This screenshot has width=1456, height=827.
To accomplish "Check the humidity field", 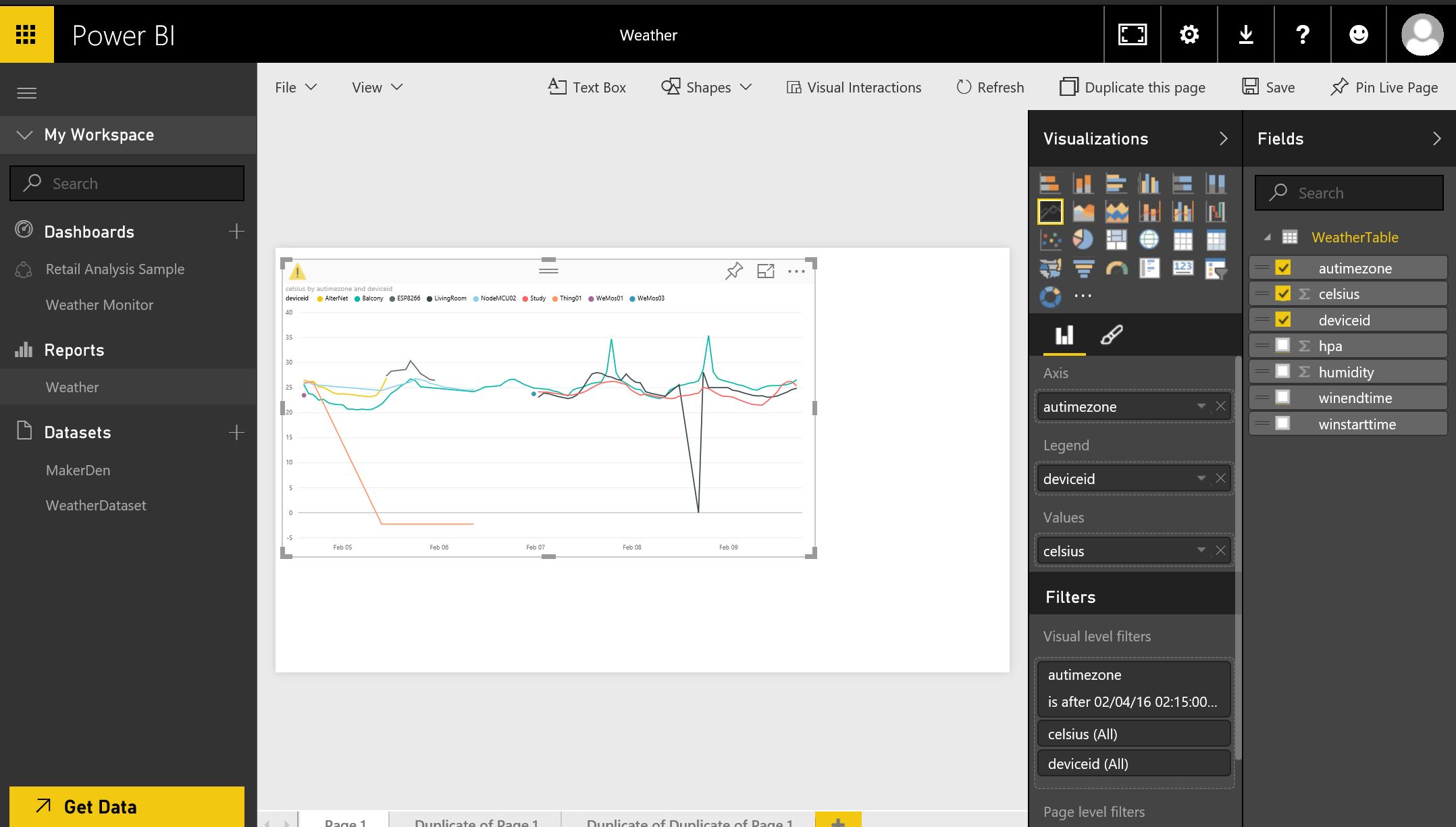I will click(1283, 372).
